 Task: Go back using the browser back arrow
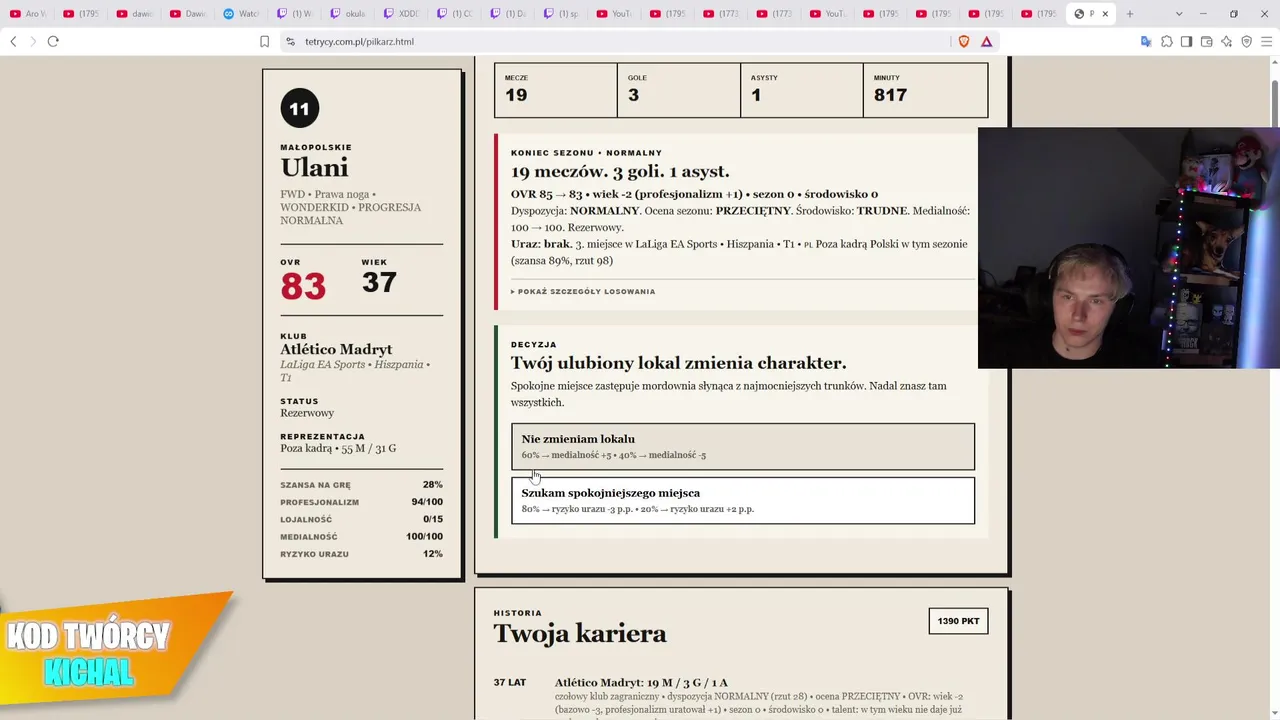tap(13, 41)
